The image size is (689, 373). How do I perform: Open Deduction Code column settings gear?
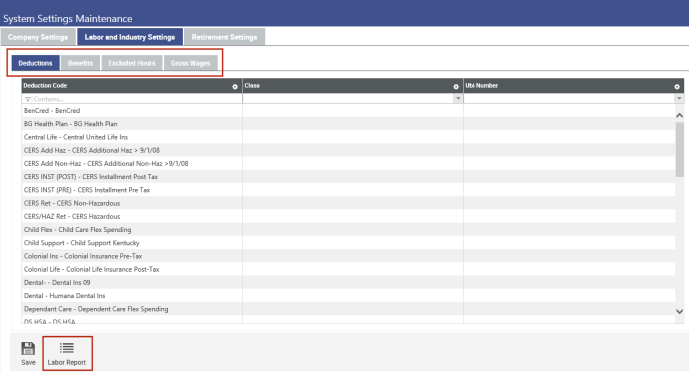[x=235, y=87]
